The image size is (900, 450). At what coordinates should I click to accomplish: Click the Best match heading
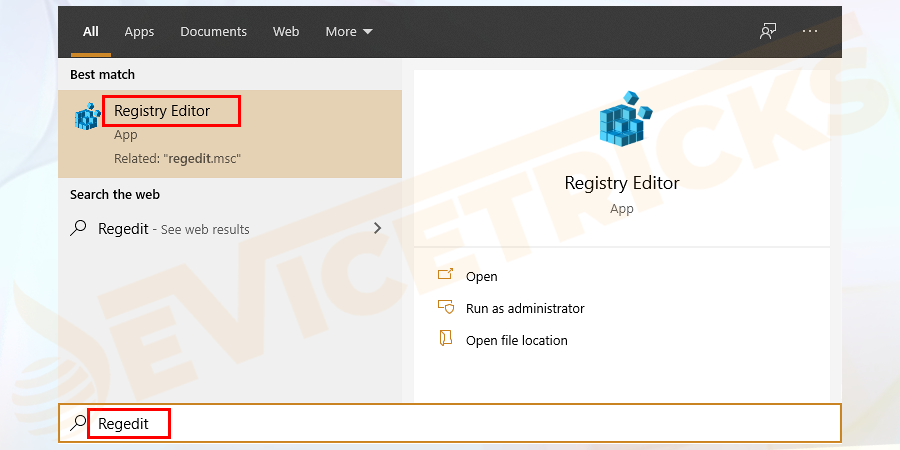tap(102, 75)
